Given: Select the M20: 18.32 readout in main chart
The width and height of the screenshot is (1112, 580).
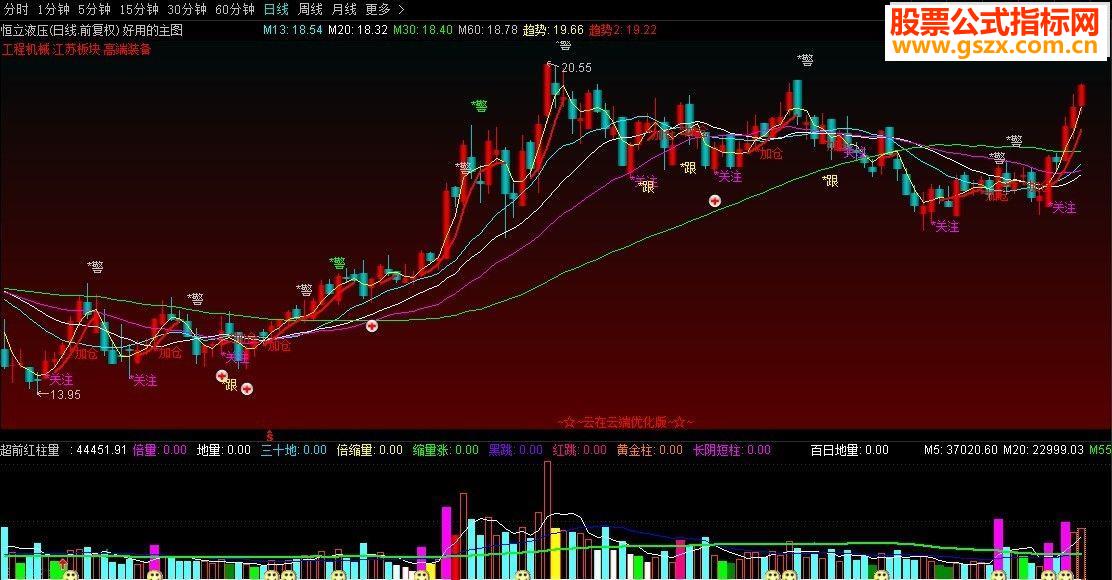Looking at the screenshot, I should (x=357, y=30).
